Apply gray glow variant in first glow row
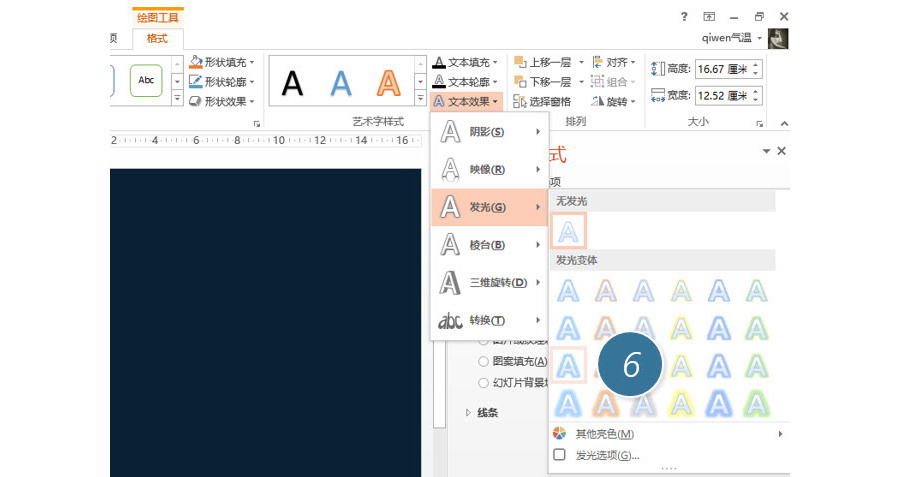This screenshot has width=900, height=477. [x=643, y=291]
